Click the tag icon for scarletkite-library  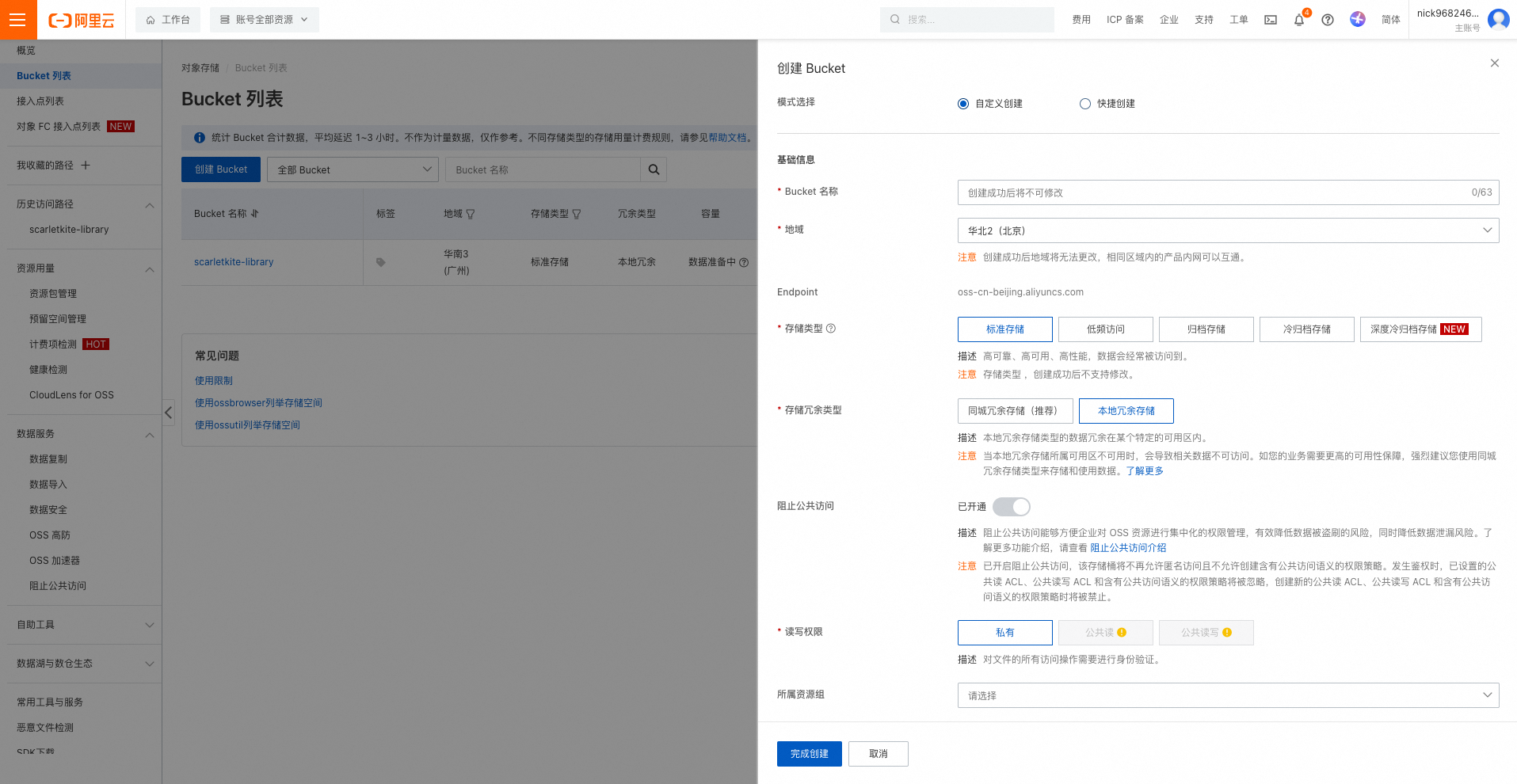coord(381,262)
